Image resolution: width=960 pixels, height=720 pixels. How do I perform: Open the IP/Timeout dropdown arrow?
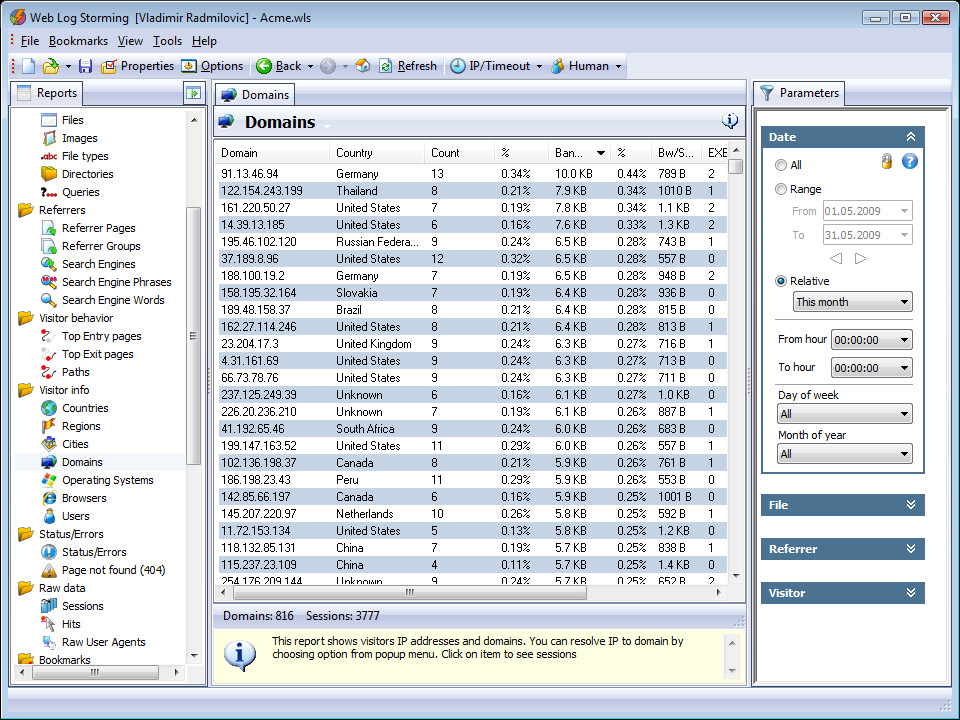click(539, 66)
